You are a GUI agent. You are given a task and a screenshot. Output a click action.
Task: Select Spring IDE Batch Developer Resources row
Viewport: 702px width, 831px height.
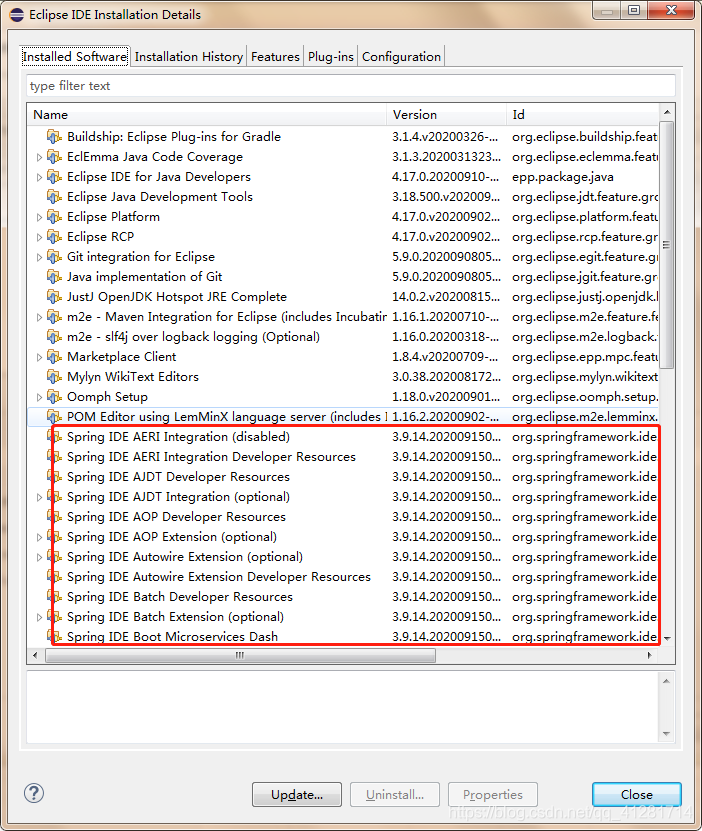pos(343,597)
